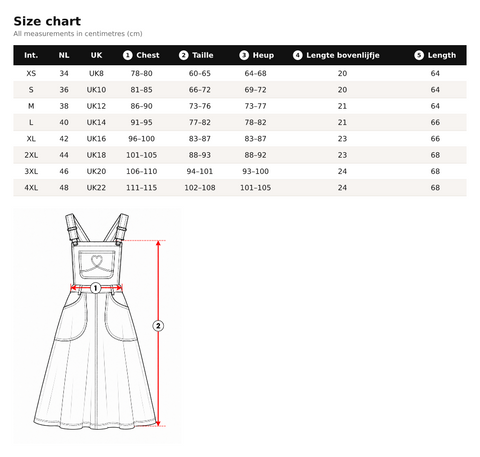Click chest value '81-85'
This screenshot has height=457, width=480.
141,90
